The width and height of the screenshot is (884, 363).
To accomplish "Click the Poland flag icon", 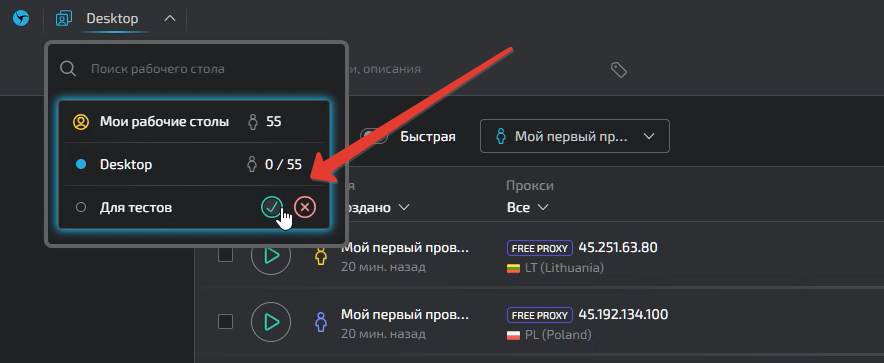I will 513,335.
